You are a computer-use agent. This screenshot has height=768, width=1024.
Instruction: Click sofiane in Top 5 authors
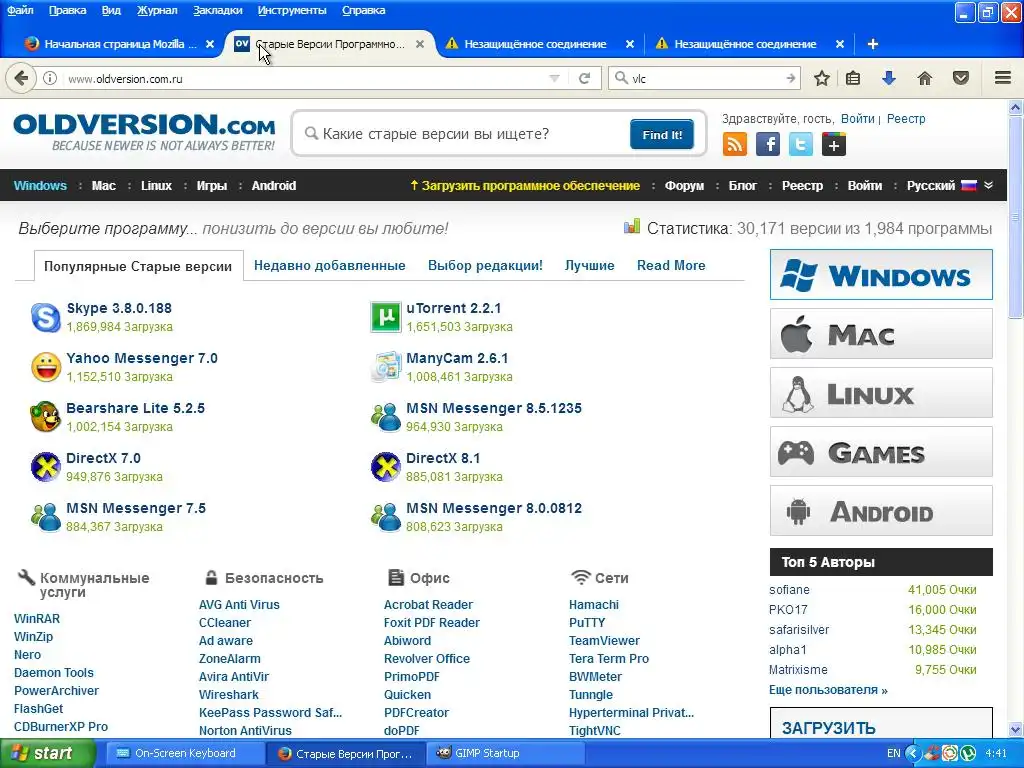tap(789, 590)
